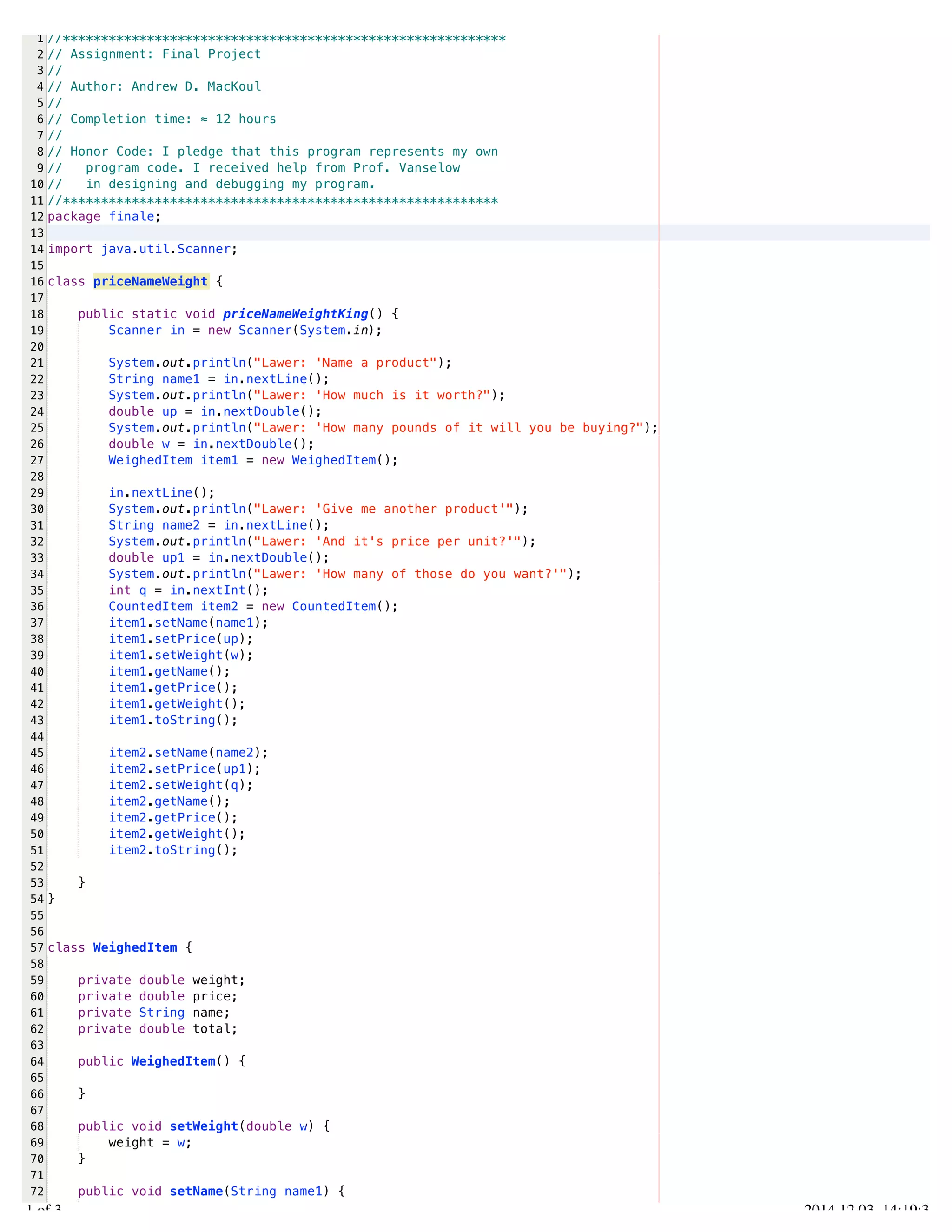Click 'item1.setWeight(w);'
952x1232 pixels.
(181, 656)
